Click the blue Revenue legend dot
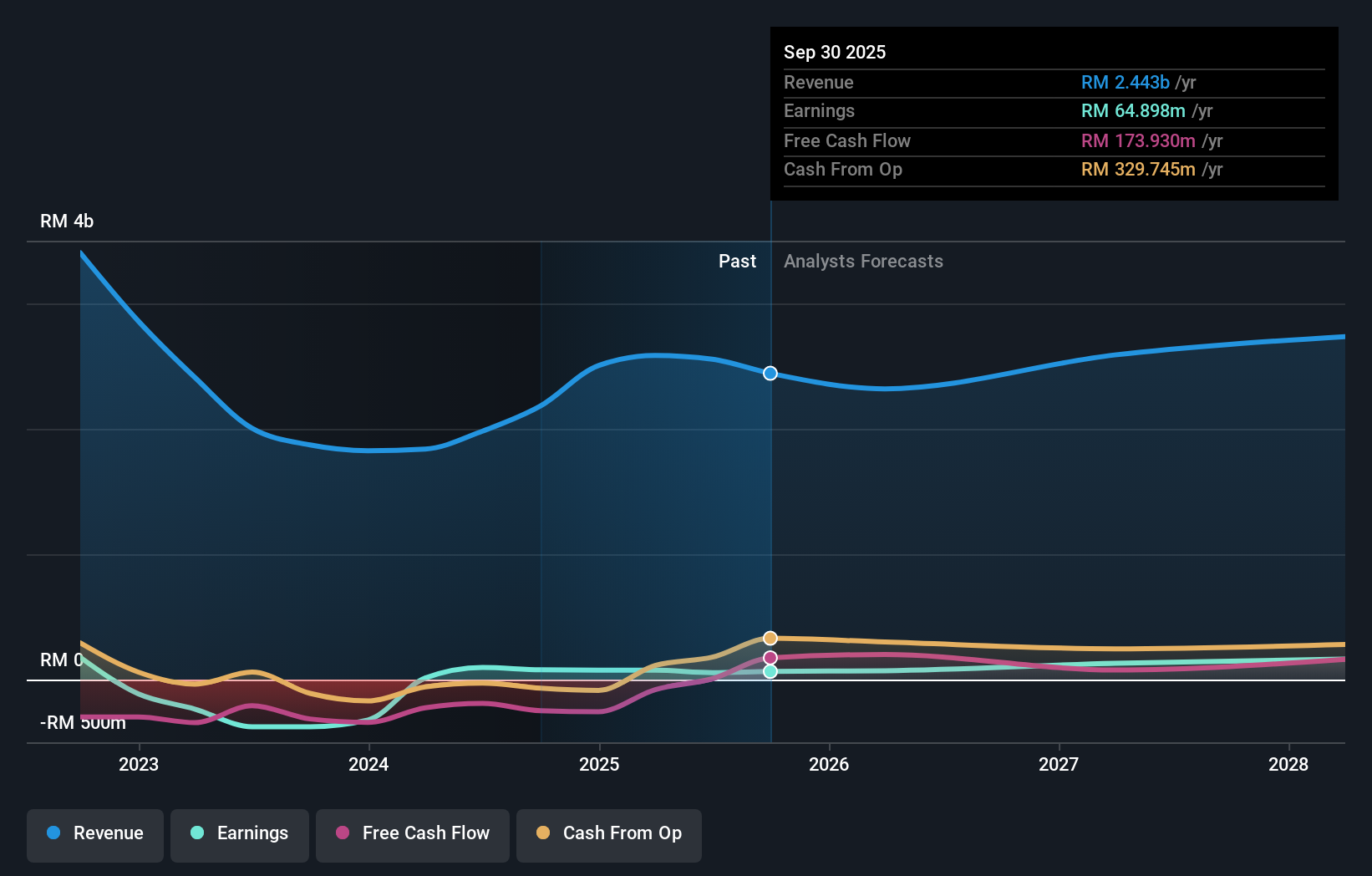The width and height of the screenshot is (1372, 876). click(x=53, y=833)
